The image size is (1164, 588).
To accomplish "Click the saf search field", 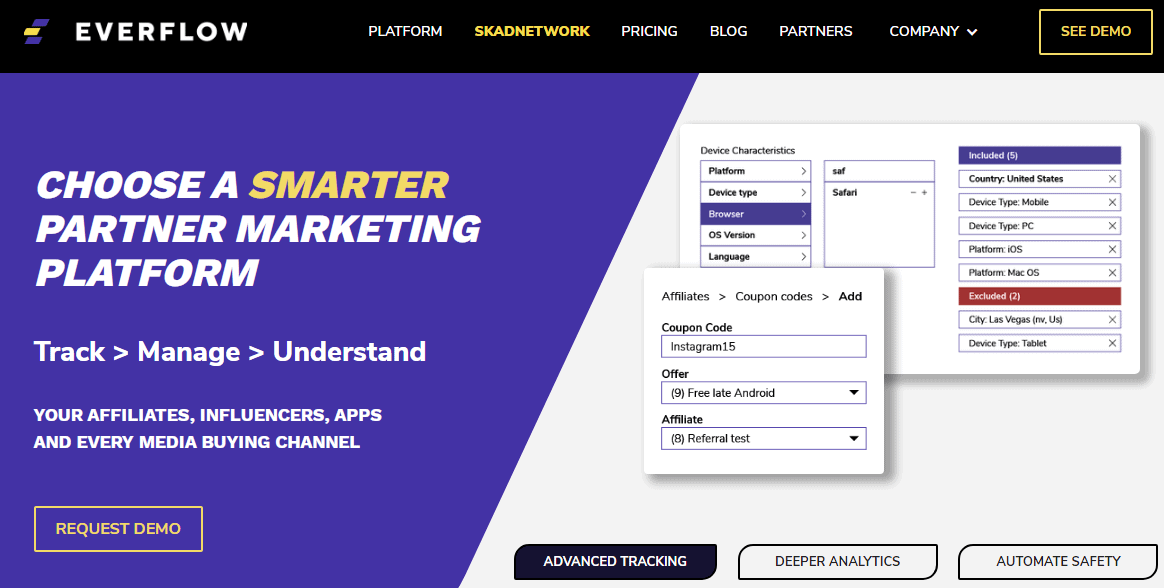I will tap(879, 171).
